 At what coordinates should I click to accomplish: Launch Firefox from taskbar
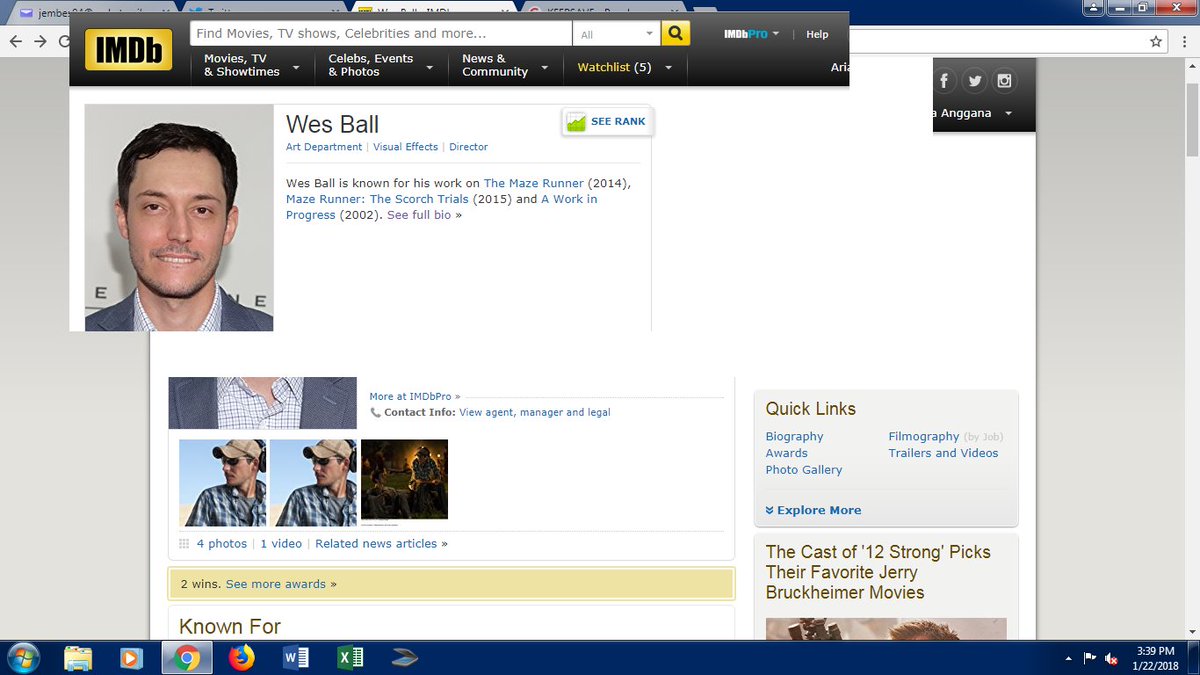[x=241, y=658]
